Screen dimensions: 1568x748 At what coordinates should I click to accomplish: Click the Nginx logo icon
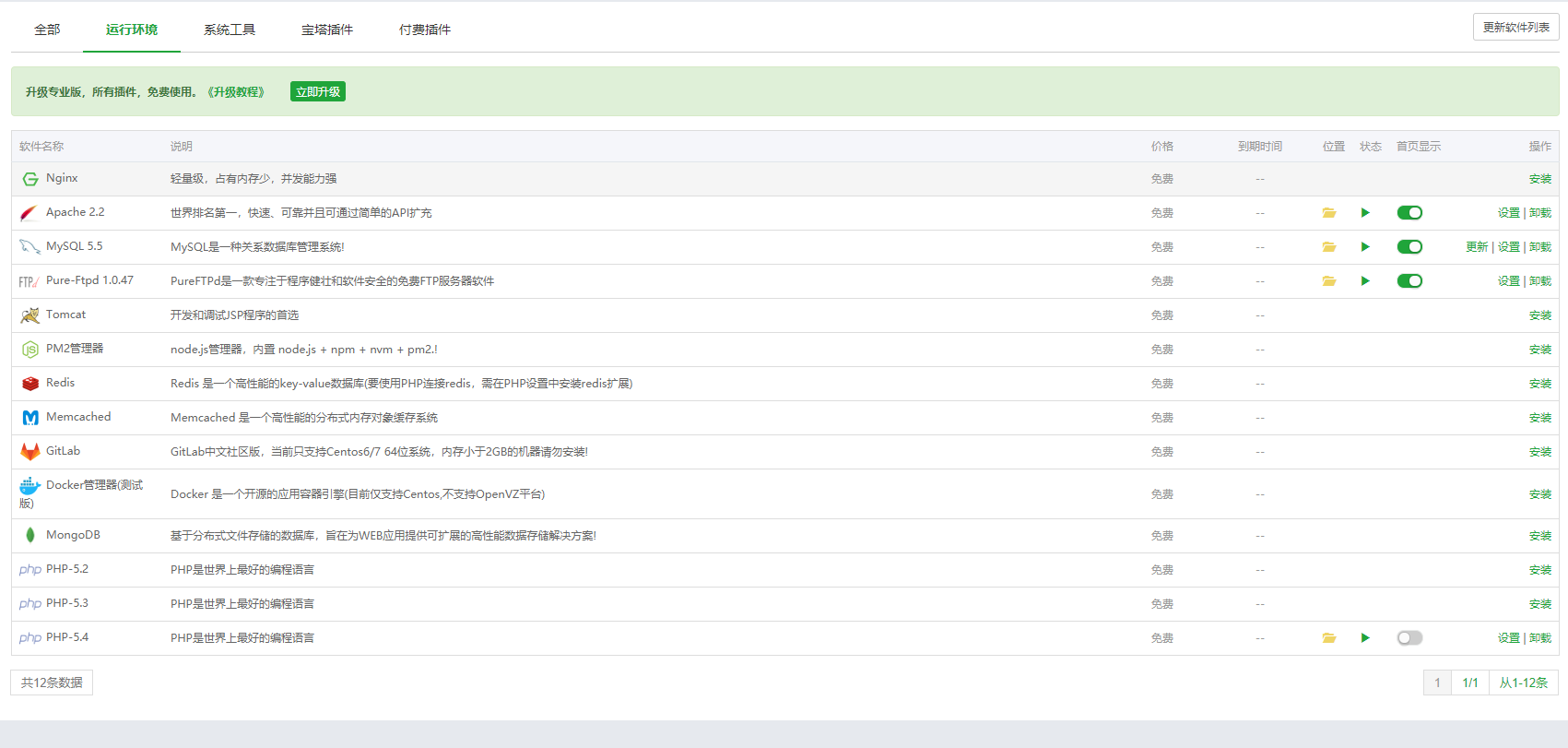tap(30, 179)
